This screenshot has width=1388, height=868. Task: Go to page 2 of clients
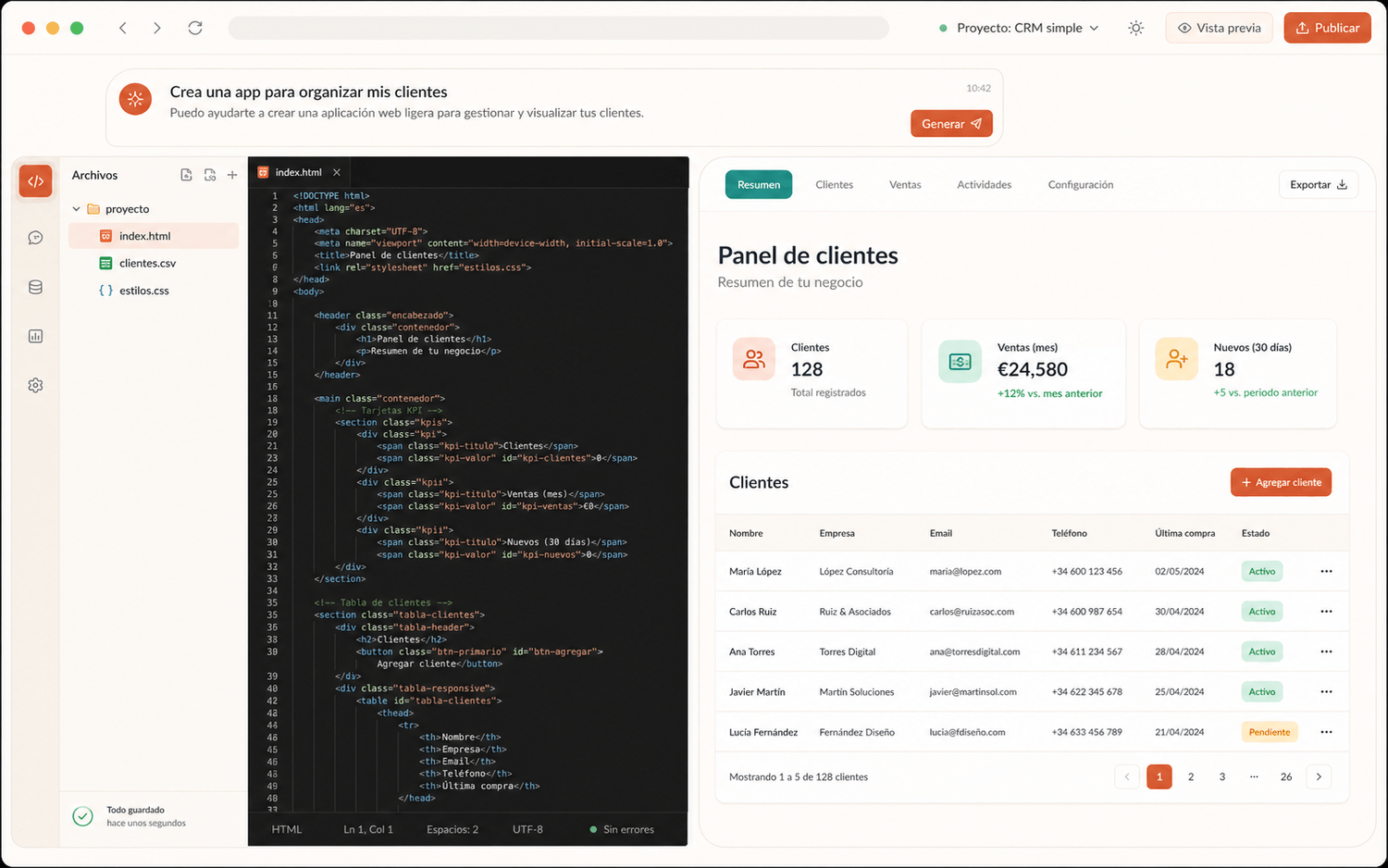coord(1191,776)
